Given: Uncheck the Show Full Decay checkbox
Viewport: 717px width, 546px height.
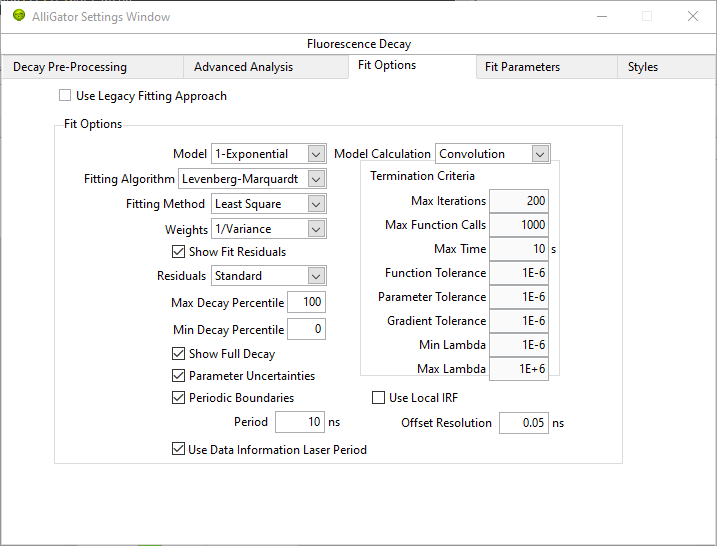Looking at the screenshot, I should pos(178,353).
